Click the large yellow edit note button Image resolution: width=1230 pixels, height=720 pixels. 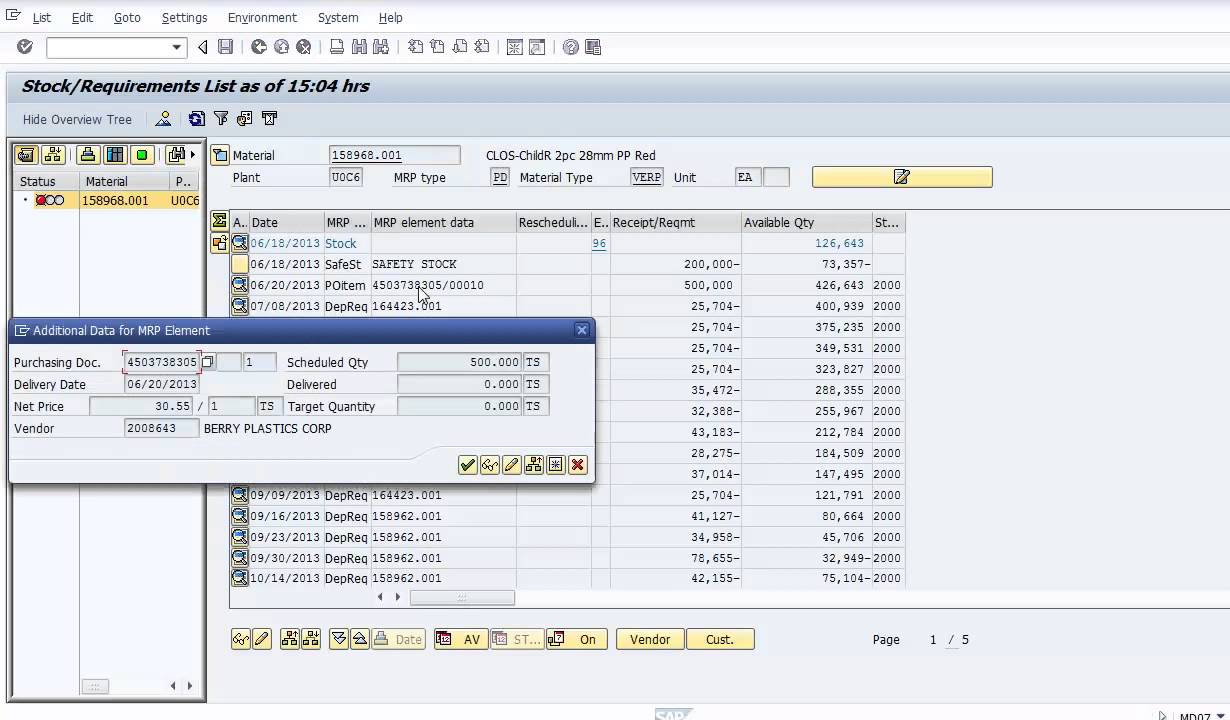point(902,177)
